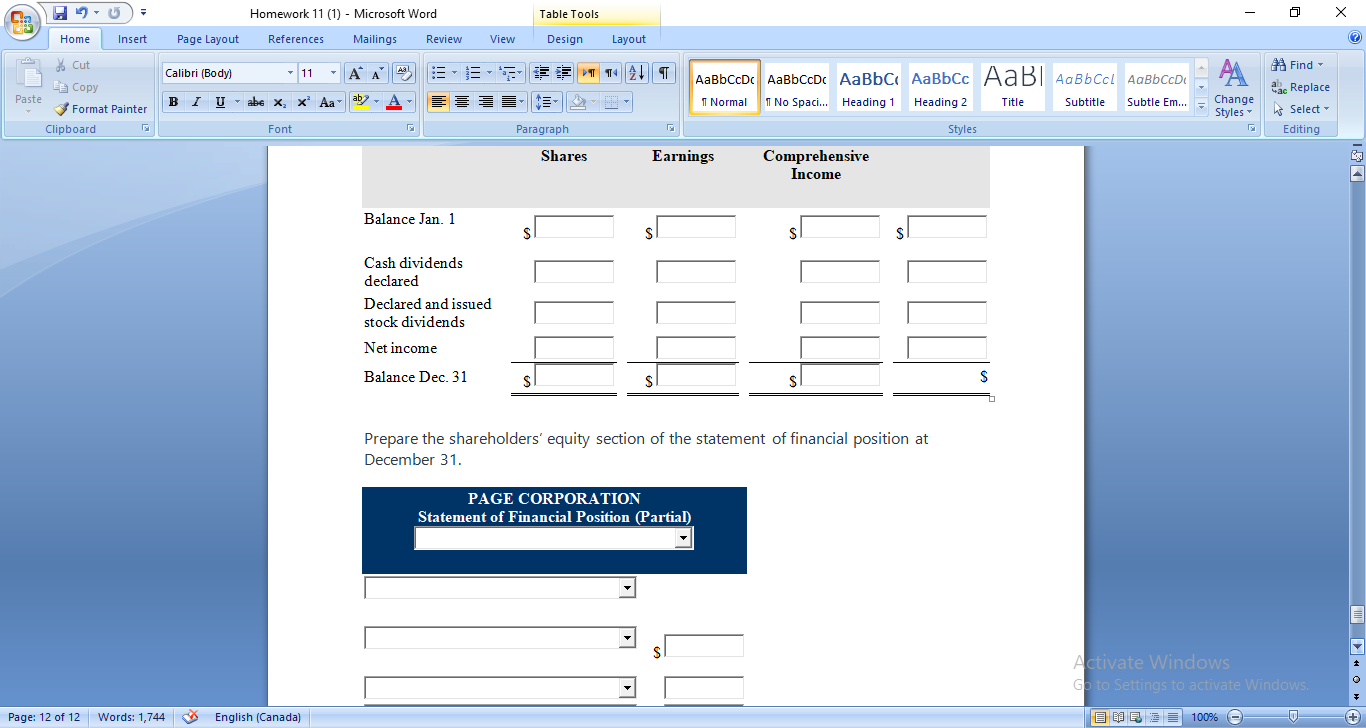Apply strikethrough formatting
This screenshot has width=1366, height=728.
(x=256, y=102)
